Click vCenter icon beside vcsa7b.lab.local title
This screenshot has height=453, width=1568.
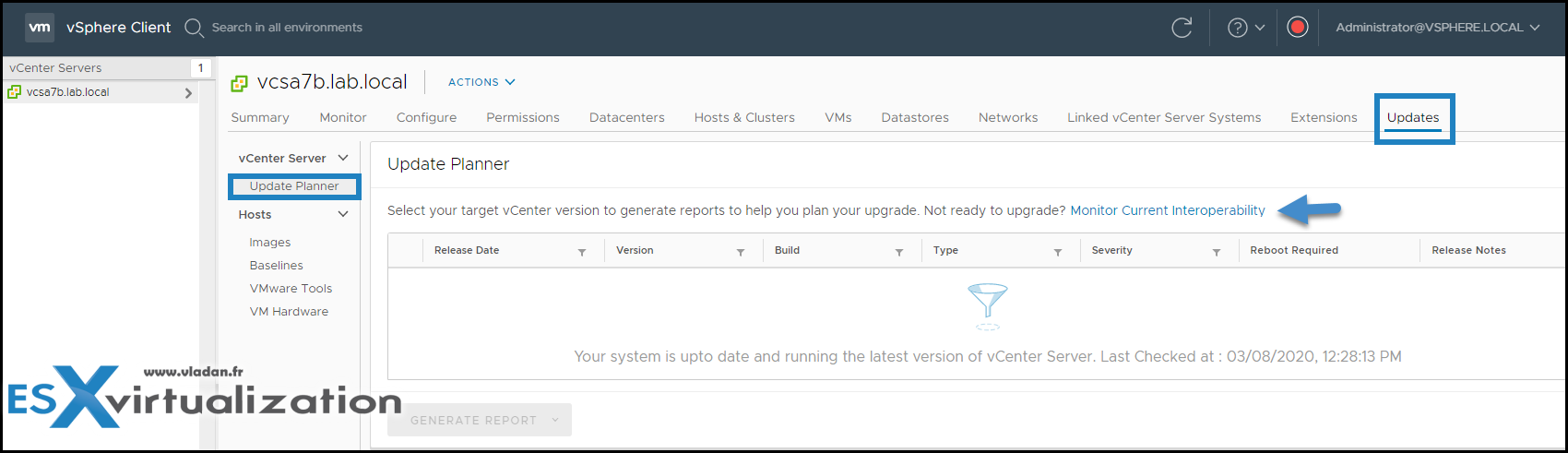(x=239, y=83)
